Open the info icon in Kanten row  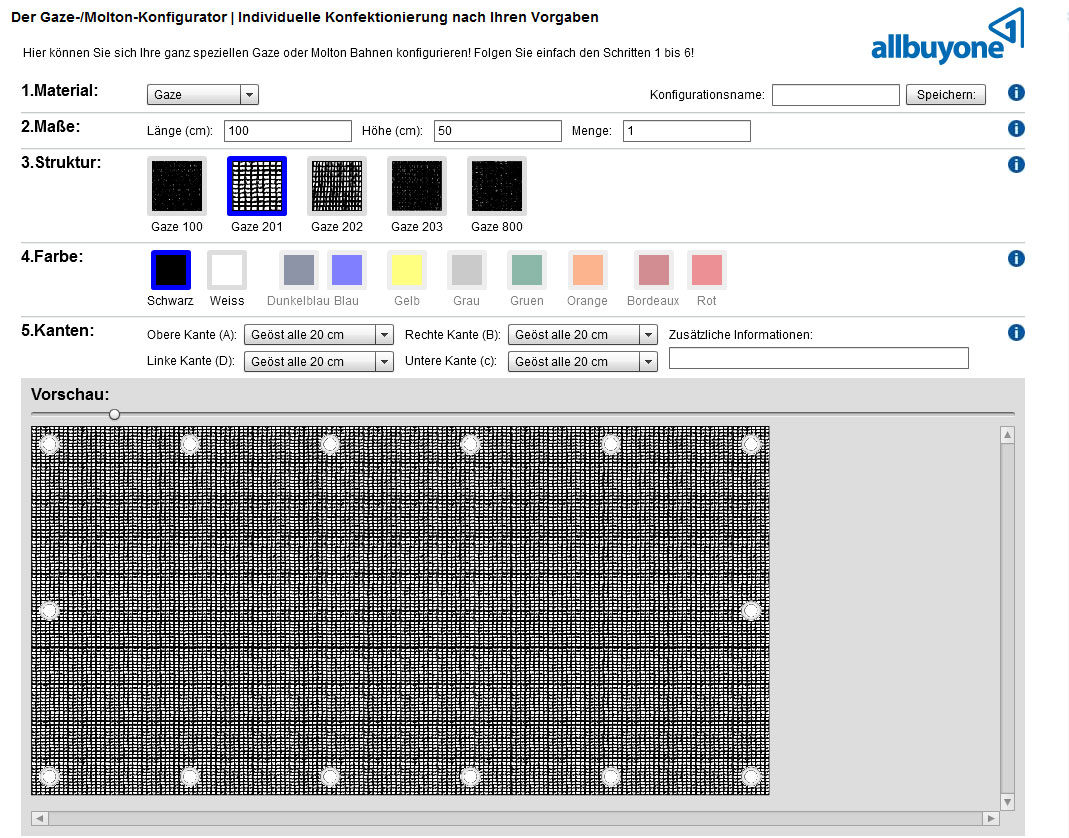point(1016,332)
